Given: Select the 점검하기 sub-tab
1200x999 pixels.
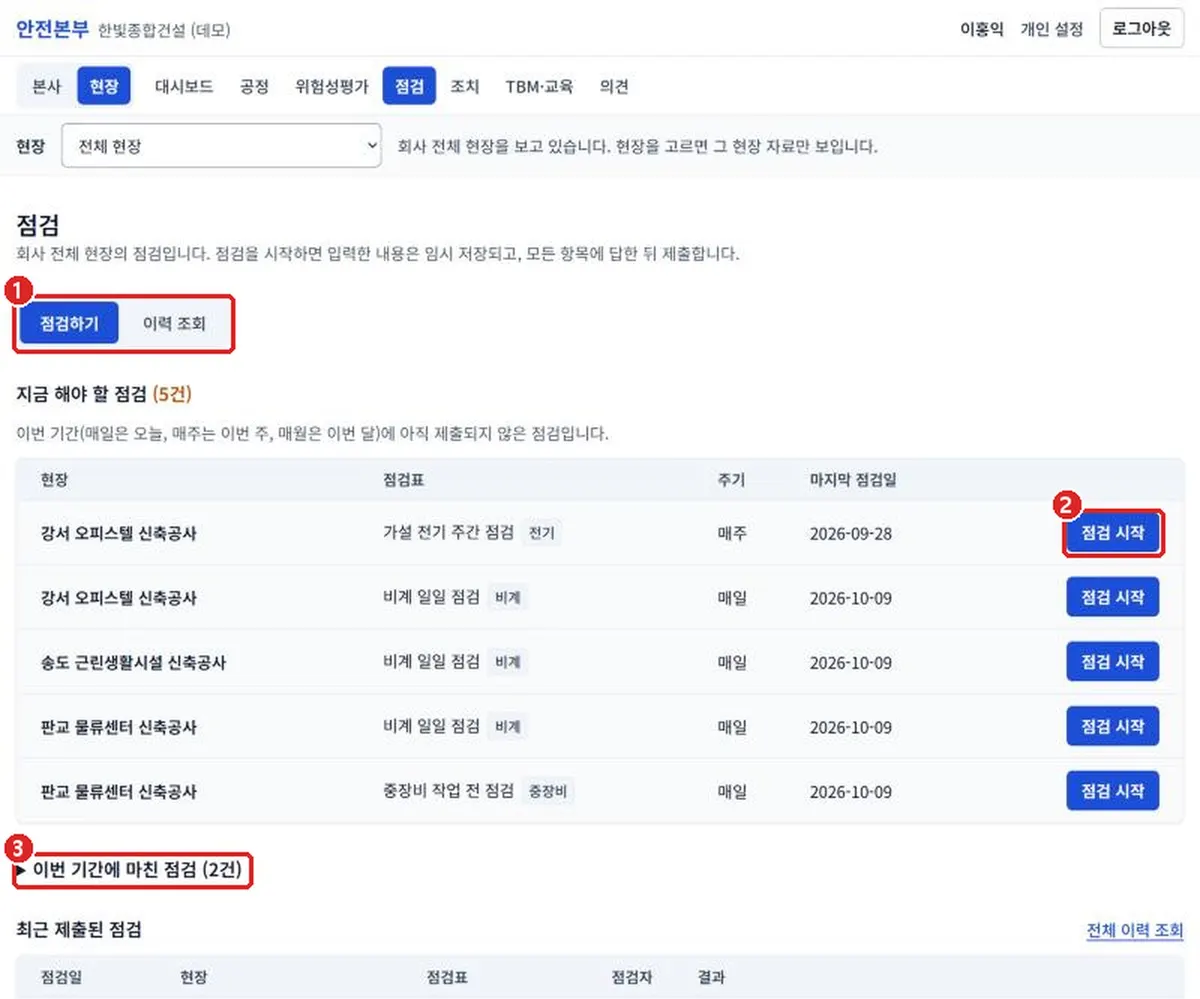Looking at the screenshot, I should click(x=70, y=323).
